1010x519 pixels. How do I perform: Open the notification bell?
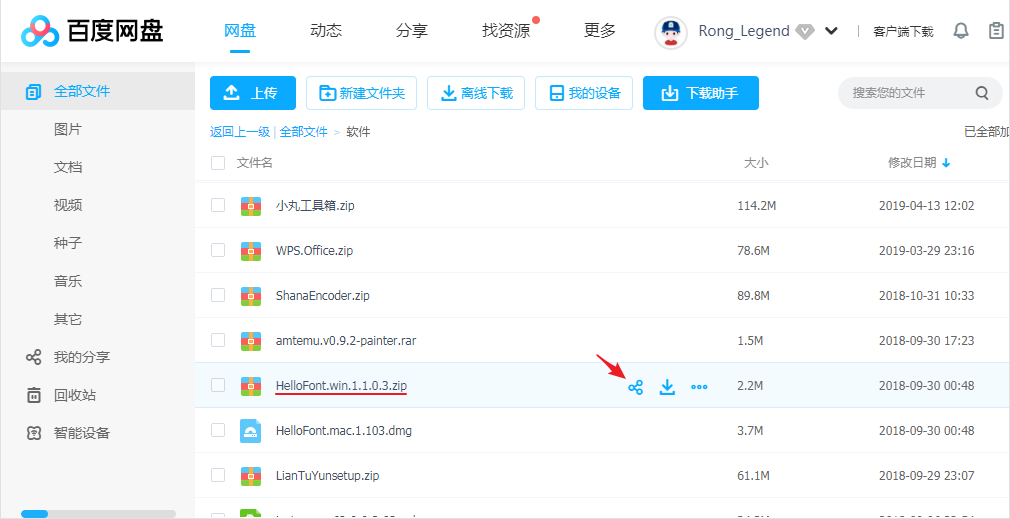tap(961, 31)
